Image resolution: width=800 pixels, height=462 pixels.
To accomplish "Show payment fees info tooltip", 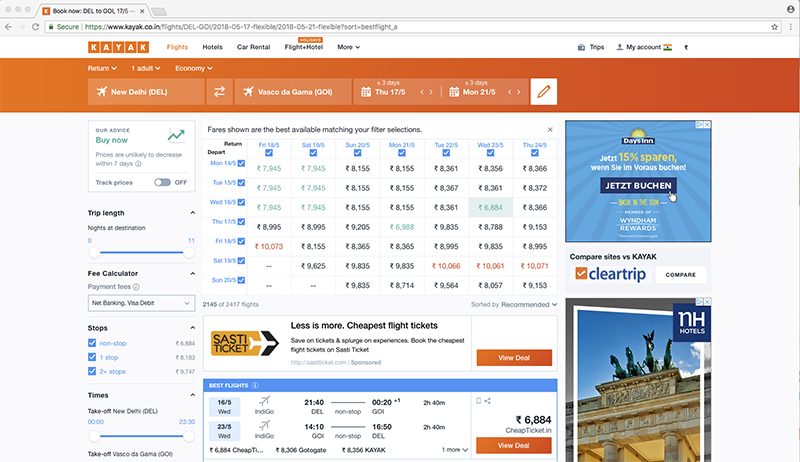I will click(x=136, y=287).
